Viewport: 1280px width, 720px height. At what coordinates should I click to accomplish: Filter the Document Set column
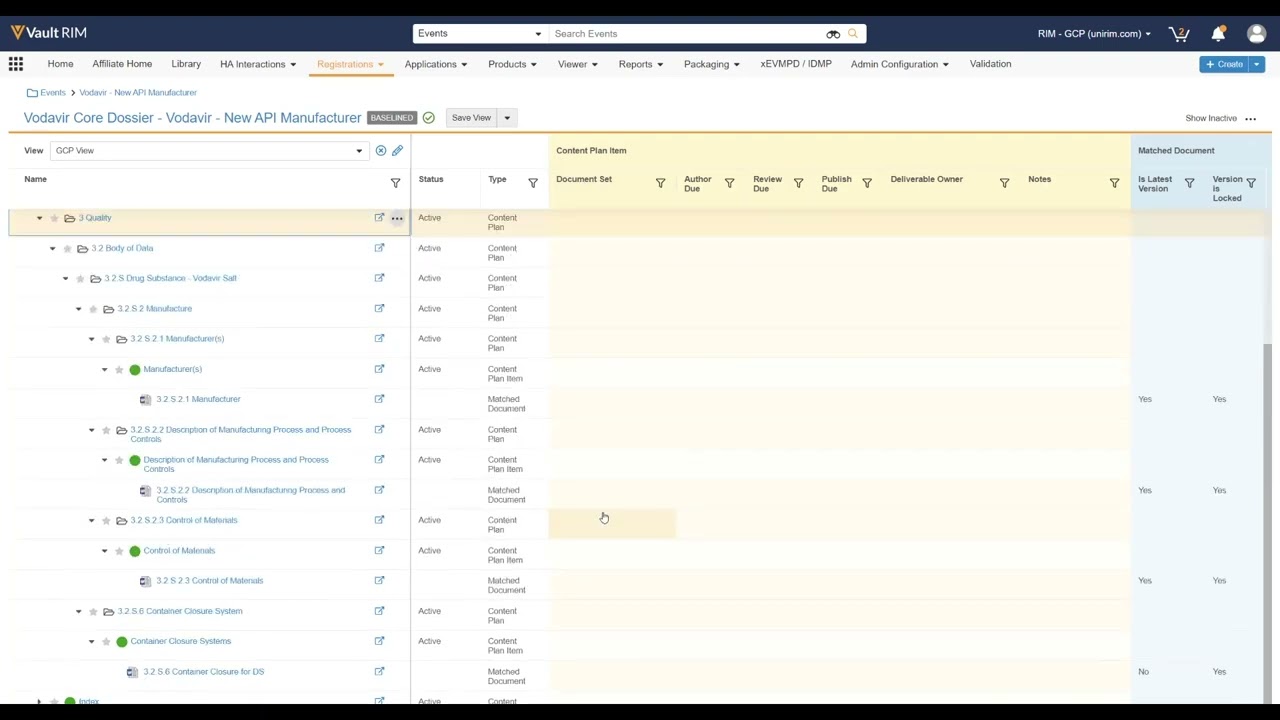660,183
